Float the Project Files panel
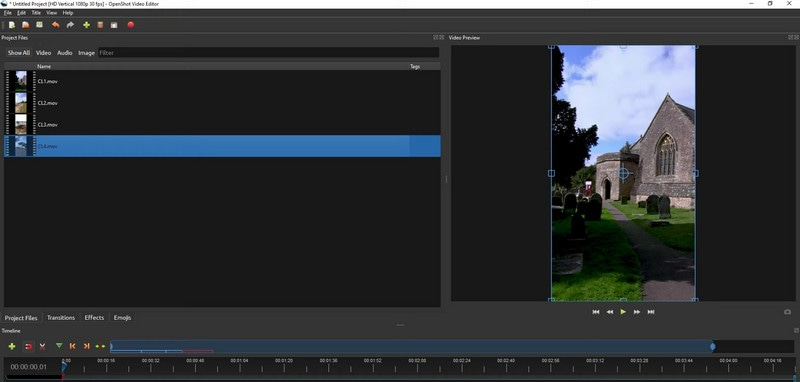This screenshot has height=382, width=800. tap(435, 37)
